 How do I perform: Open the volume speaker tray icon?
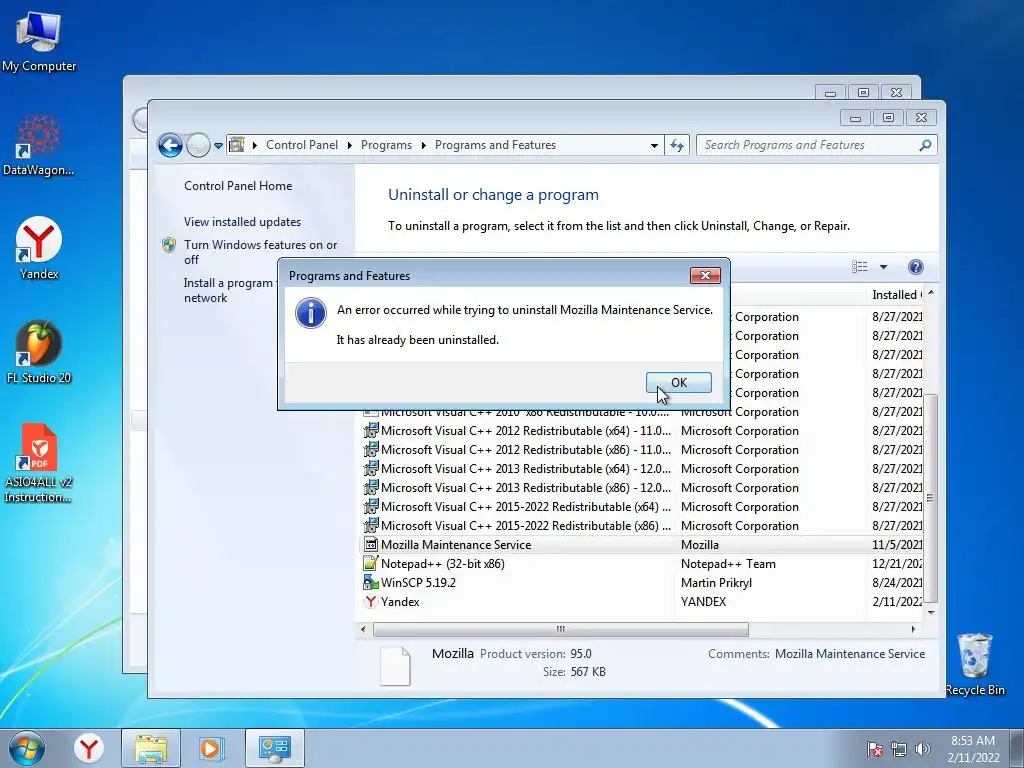[x=923, y=749]
